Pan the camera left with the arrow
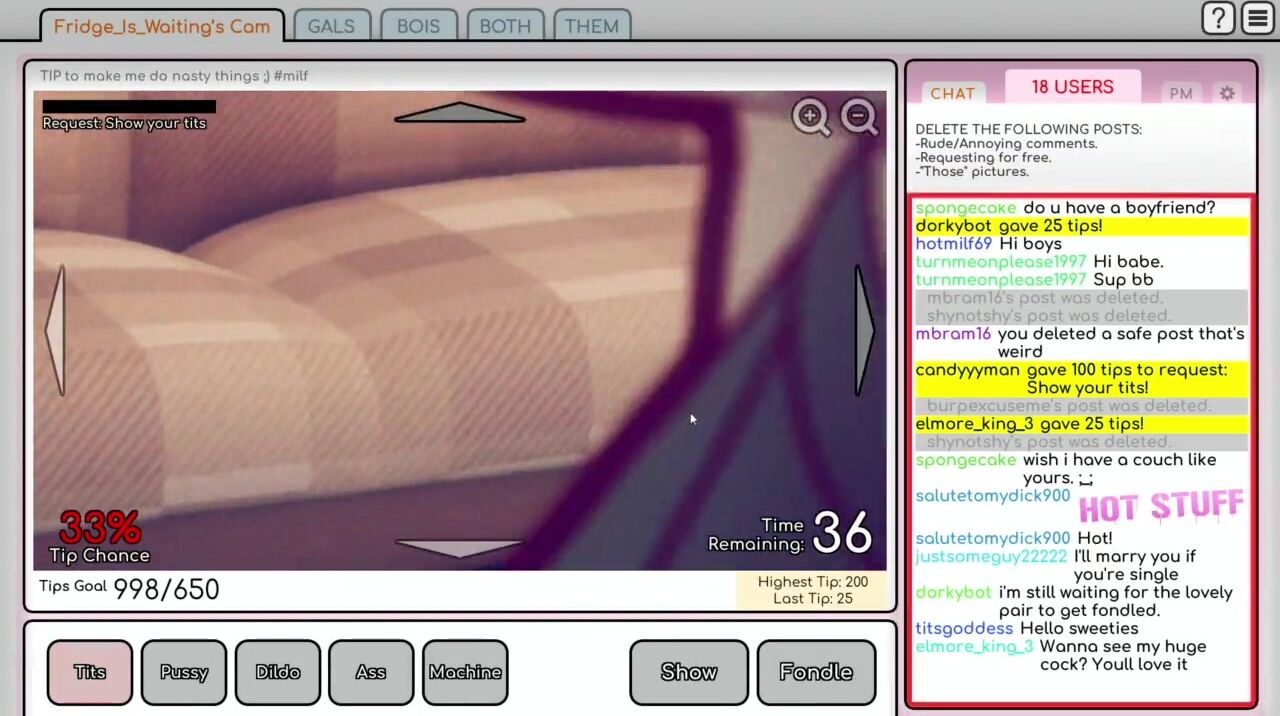Screen dimensions: 1280x716 56,331
